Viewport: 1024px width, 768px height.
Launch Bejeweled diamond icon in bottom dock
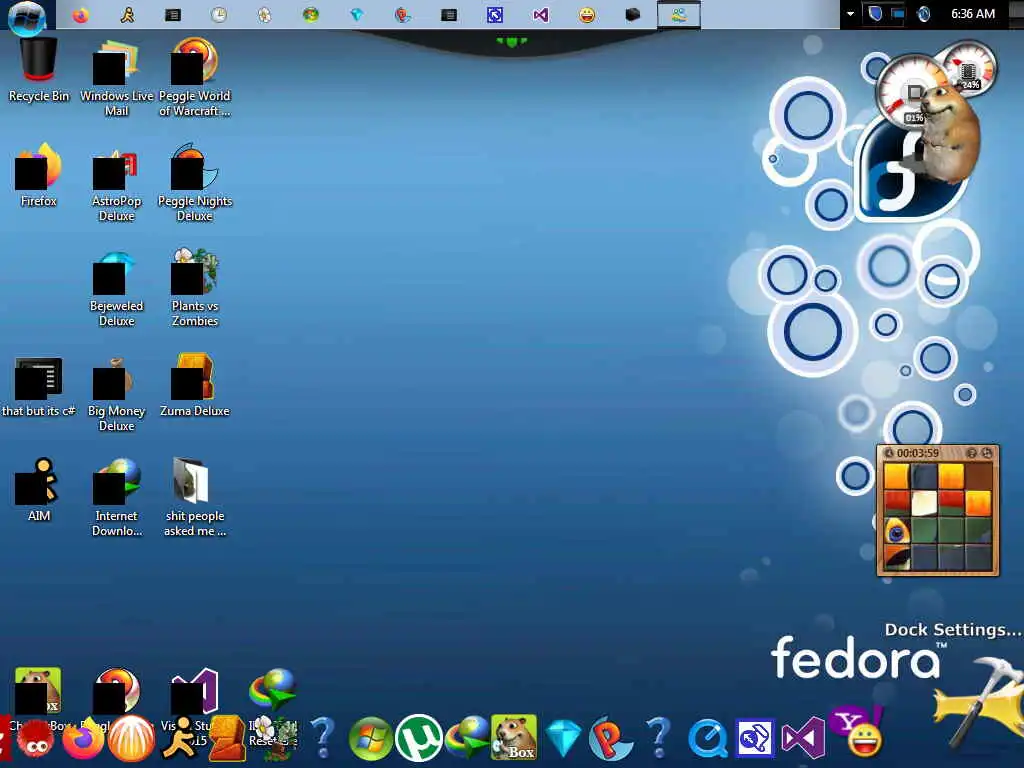point(563,738)
